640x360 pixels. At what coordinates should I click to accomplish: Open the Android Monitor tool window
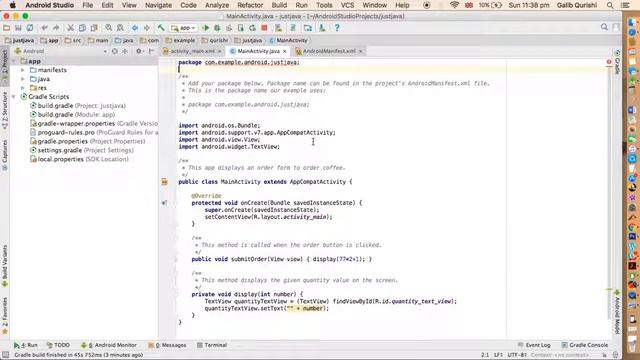click(109, 345)
